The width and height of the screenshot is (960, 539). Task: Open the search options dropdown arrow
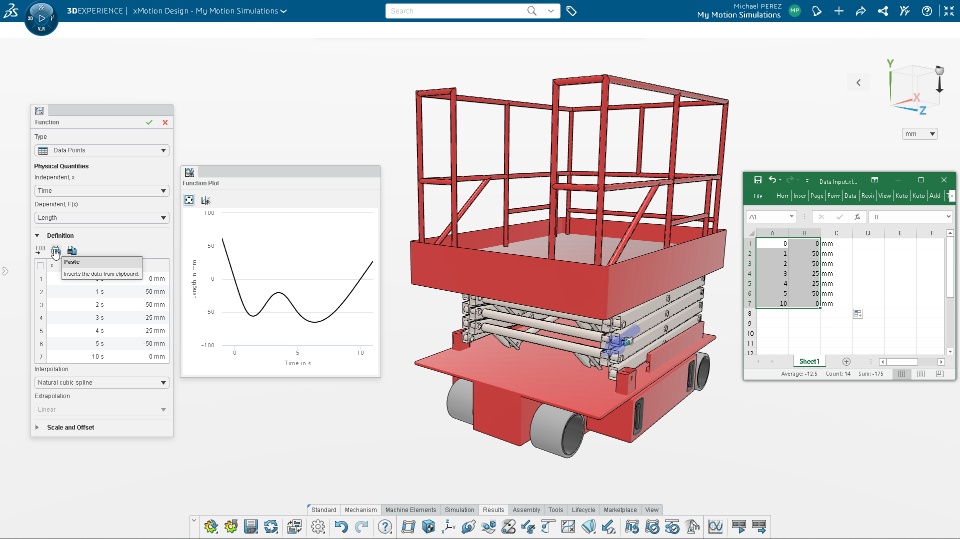point(550,11)
